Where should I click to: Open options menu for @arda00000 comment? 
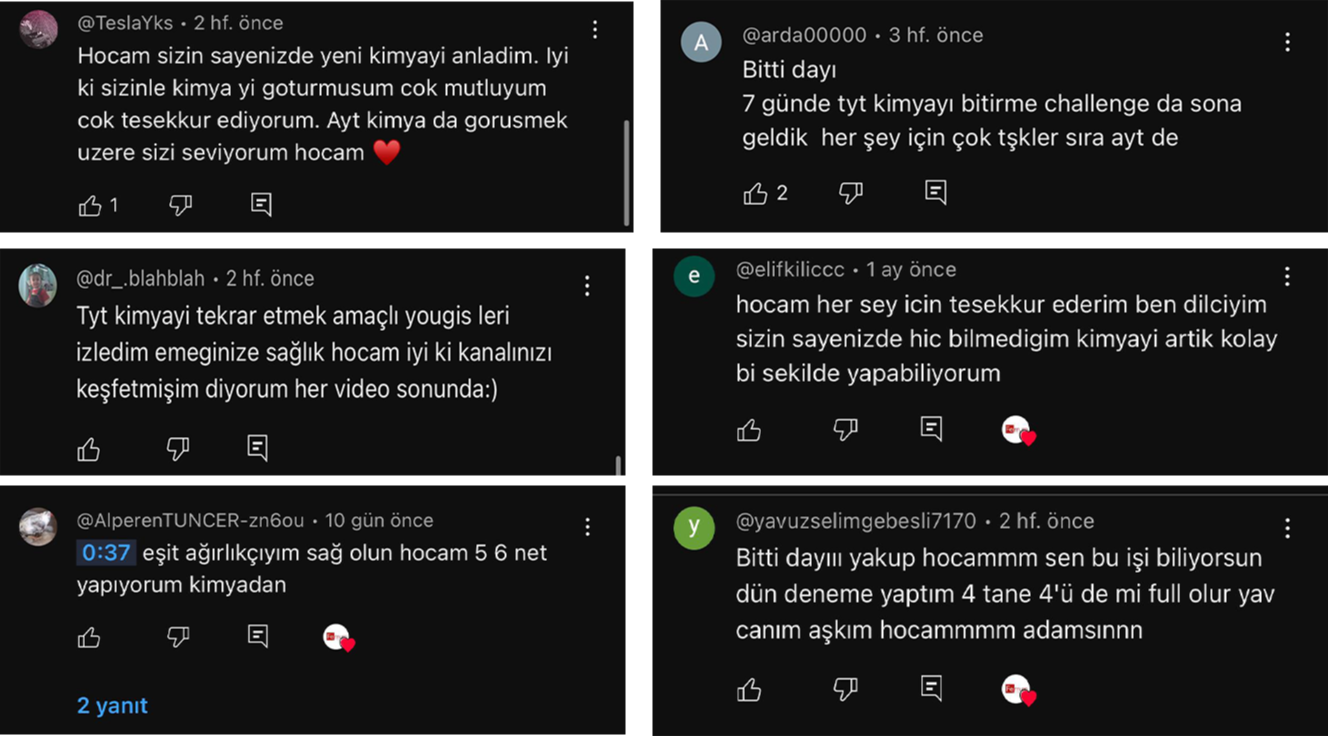1287,42
